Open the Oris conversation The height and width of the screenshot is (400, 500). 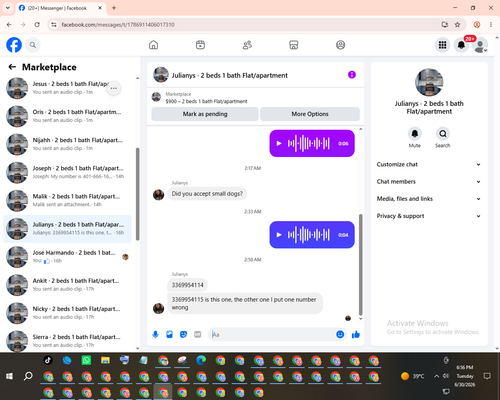tap(67, 116)
